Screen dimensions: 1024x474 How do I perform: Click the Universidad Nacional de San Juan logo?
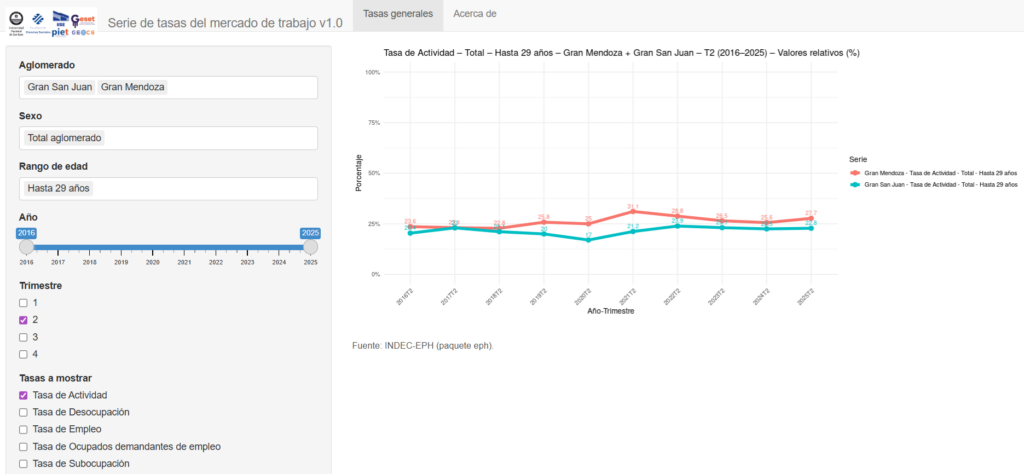(x=16, y=21)
